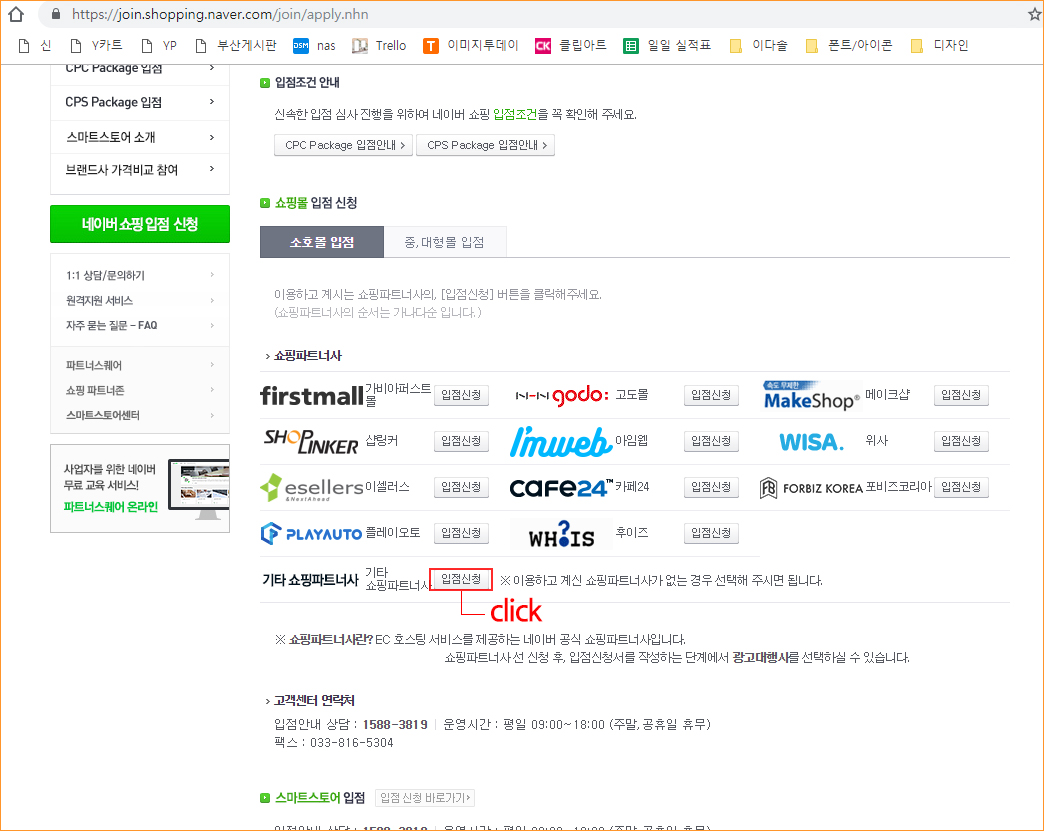Click the WISA logo
The width and height of the screenshot is (1044, 831).
812,441
